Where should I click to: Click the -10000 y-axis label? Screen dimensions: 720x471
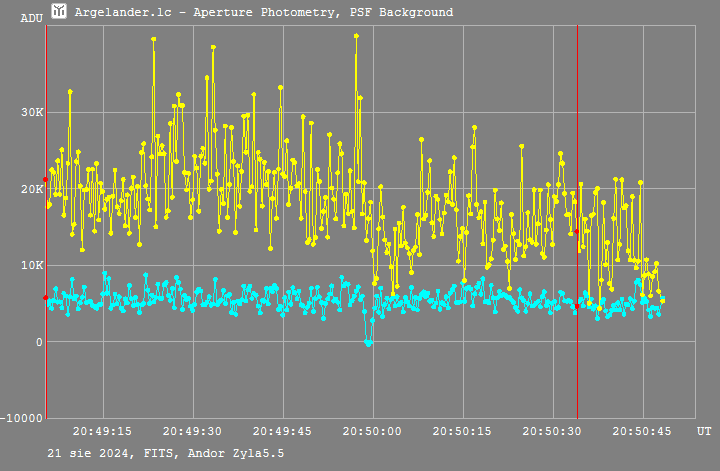[22, 418]
